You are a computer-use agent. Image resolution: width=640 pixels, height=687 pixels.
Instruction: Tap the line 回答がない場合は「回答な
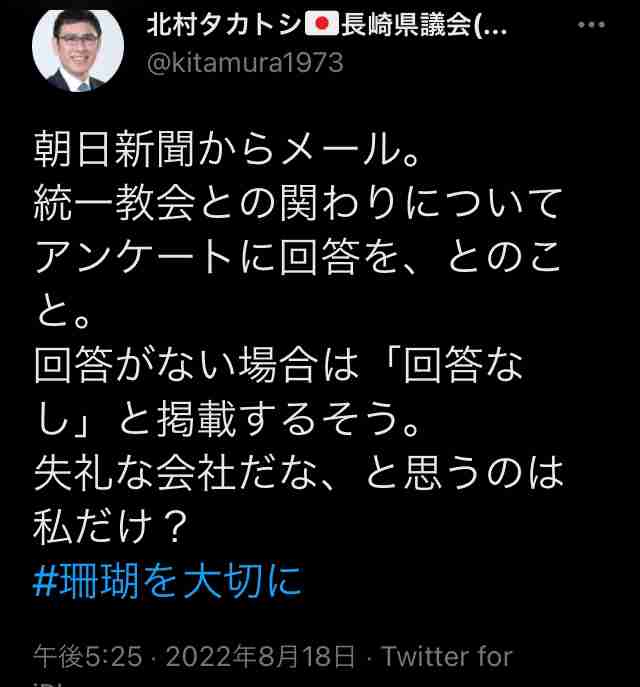pos(279,365)
